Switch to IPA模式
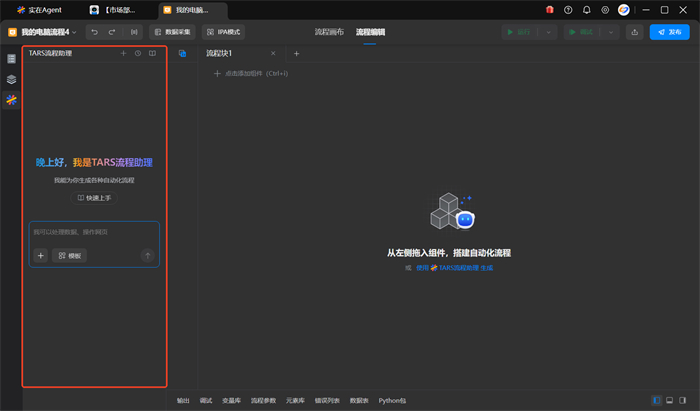Screen dimensions: 700x411 (x=223, y=32)
